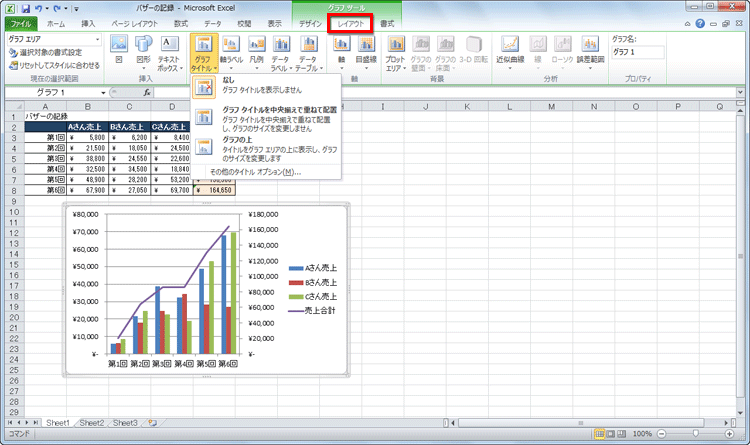The width and height of the screenshot is (750, 445).
Task: Click the 軸ラベル (Axis Labels) icon
Action: 232,52
